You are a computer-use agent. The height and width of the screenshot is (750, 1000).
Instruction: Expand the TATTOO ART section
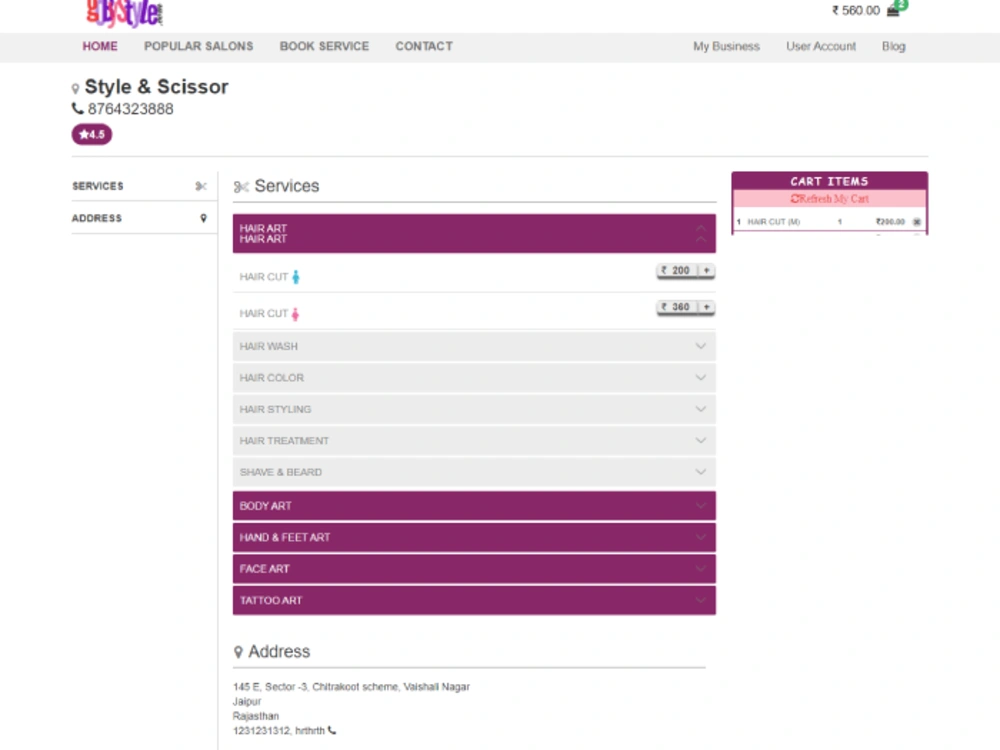[x=474, y=600]
